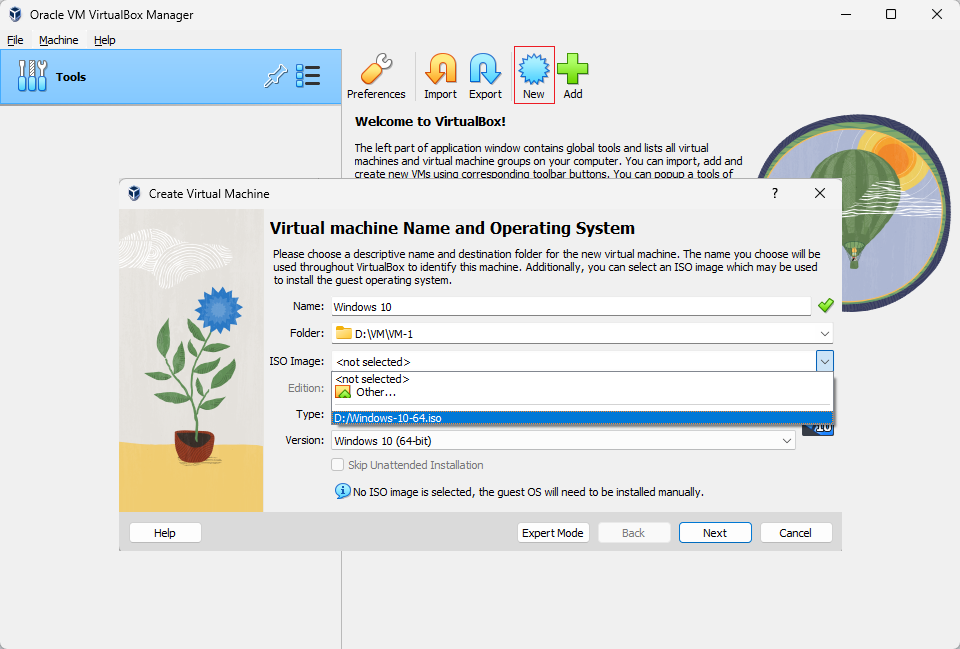Image resolution: width=960 pixels, height=649 pixels.
Task: Open the Help menu
Action: coord(105,40)
